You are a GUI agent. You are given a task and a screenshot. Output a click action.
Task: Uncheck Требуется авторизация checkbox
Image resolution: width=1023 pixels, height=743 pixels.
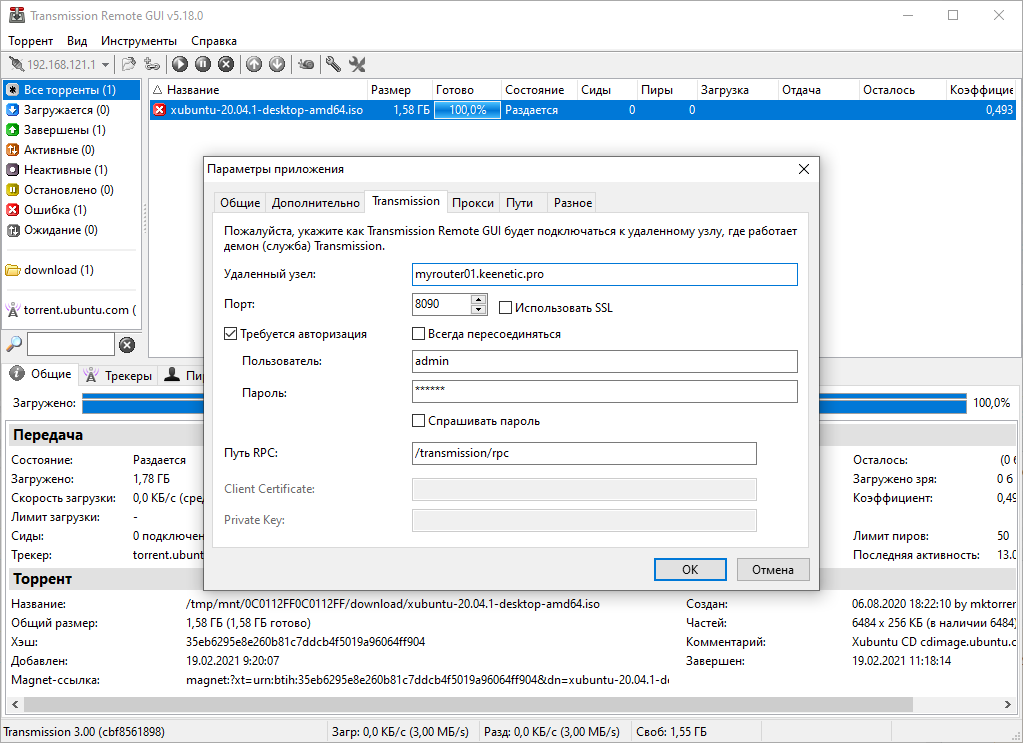pyautogui.click(x=231, y=334)
